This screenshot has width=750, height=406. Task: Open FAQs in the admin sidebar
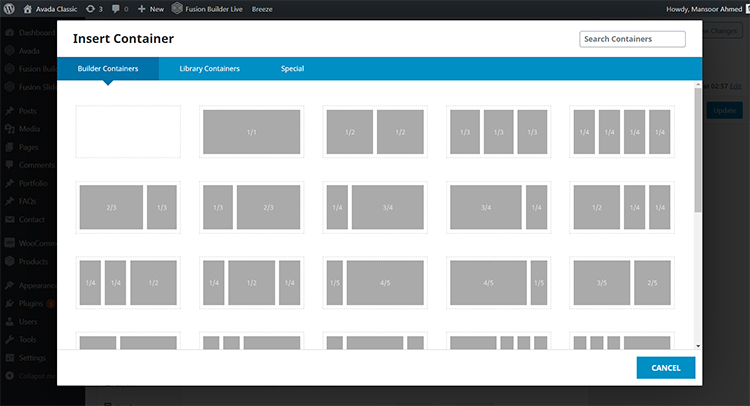click(x=22, y=201)
